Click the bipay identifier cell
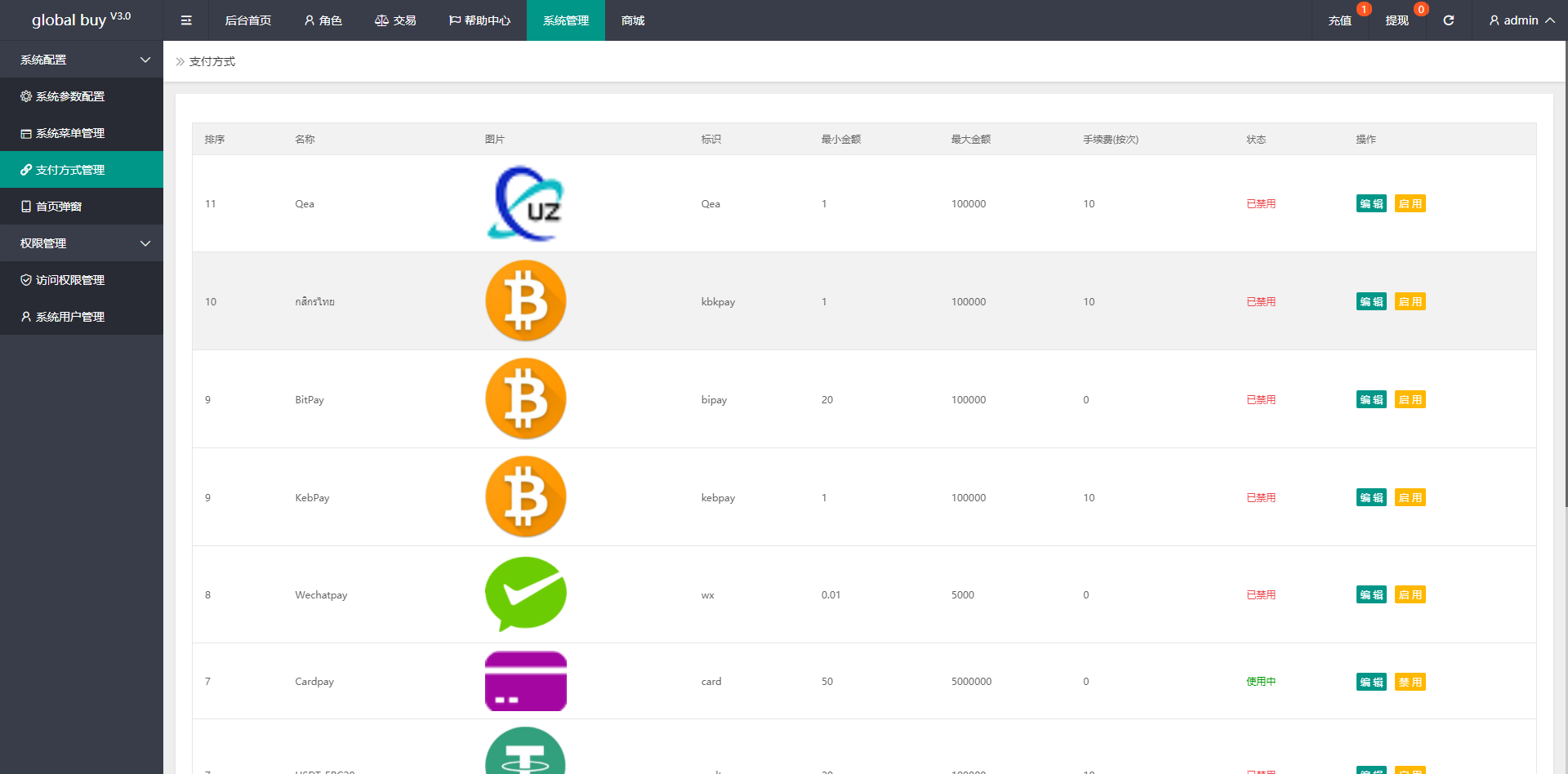Screen dimensions: 1568x774 (714, 400)
